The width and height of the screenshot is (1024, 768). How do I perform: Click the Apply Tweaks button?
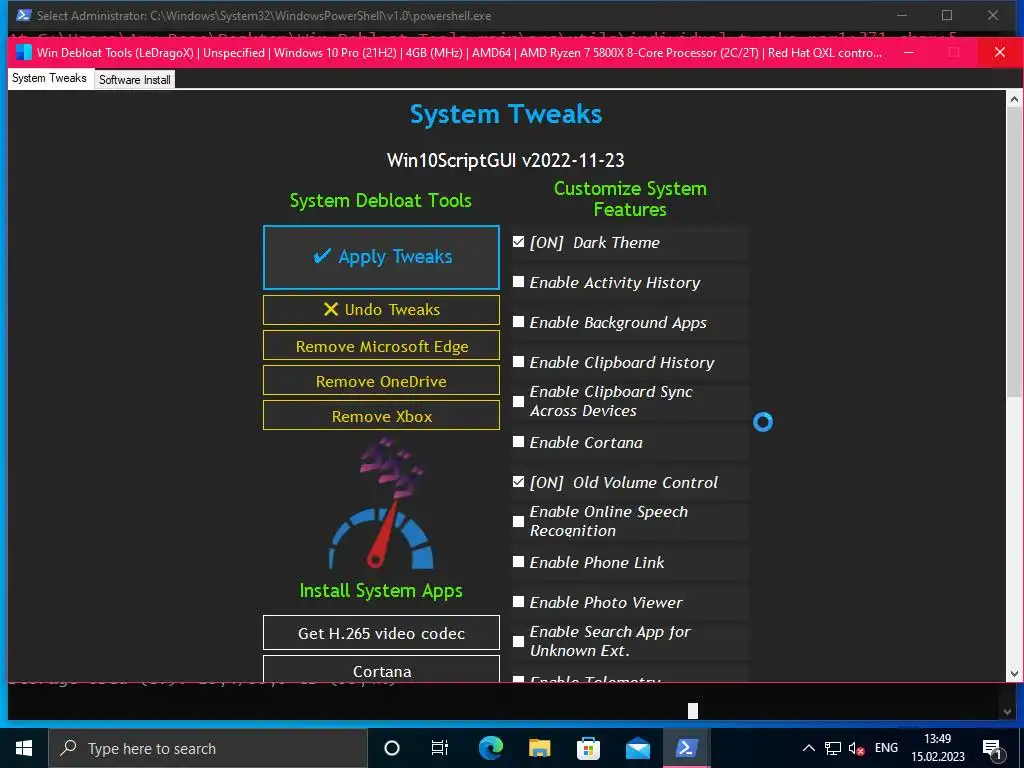[381, 257]
